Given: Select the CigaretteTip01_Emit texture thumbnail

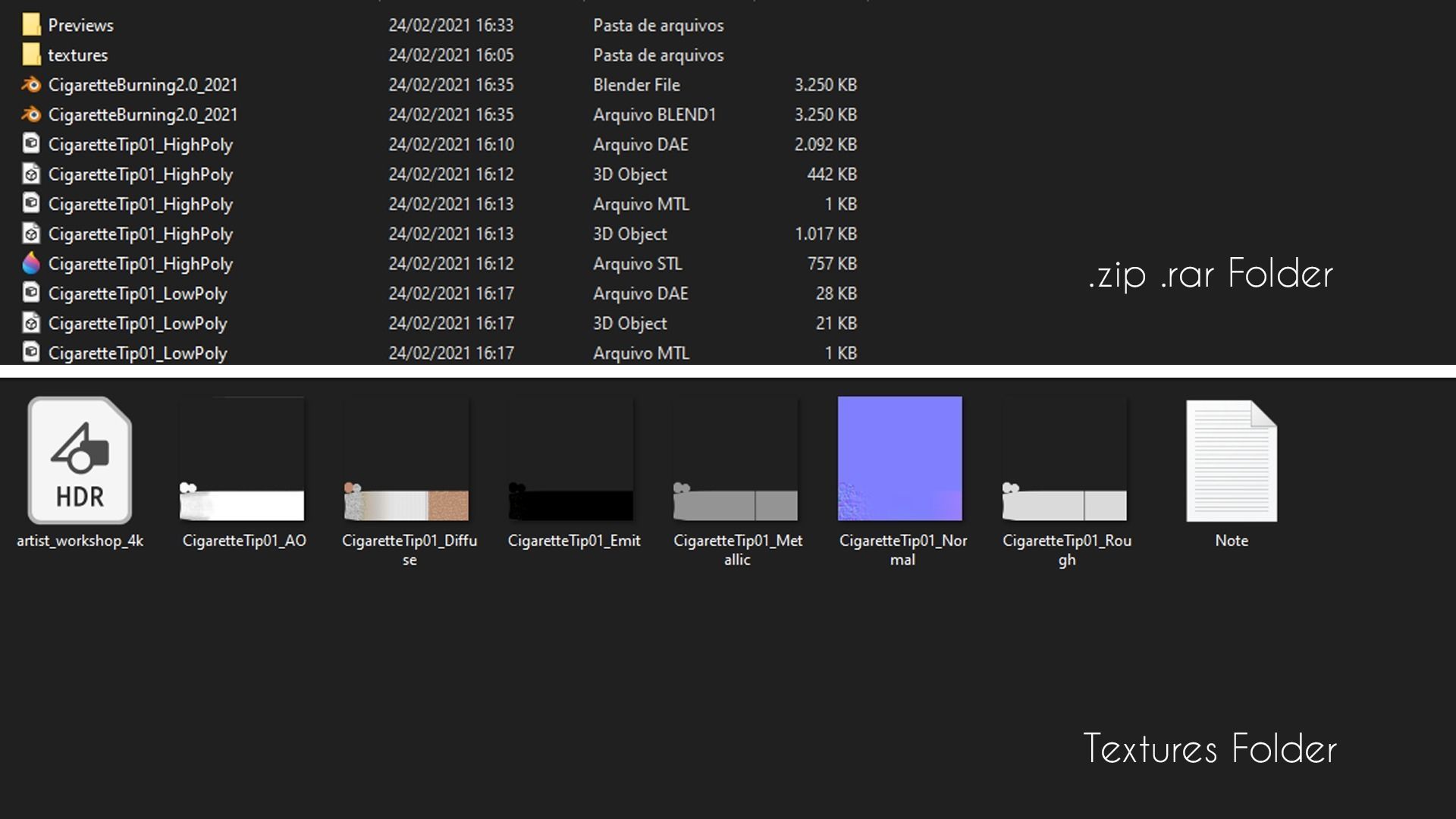Looking at the screenshot, I should [x=571, y=459].
